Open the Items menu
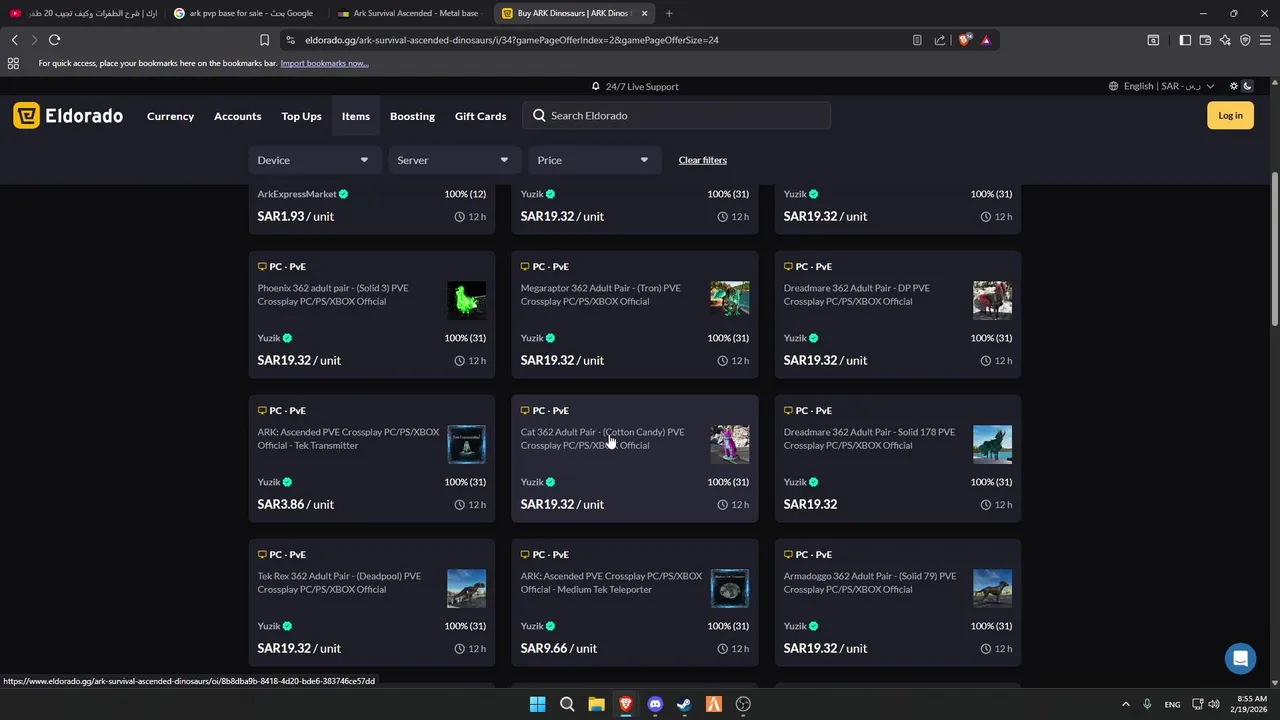The height and width of the screenshot is (720, 1280). click(x=355, y=116)
